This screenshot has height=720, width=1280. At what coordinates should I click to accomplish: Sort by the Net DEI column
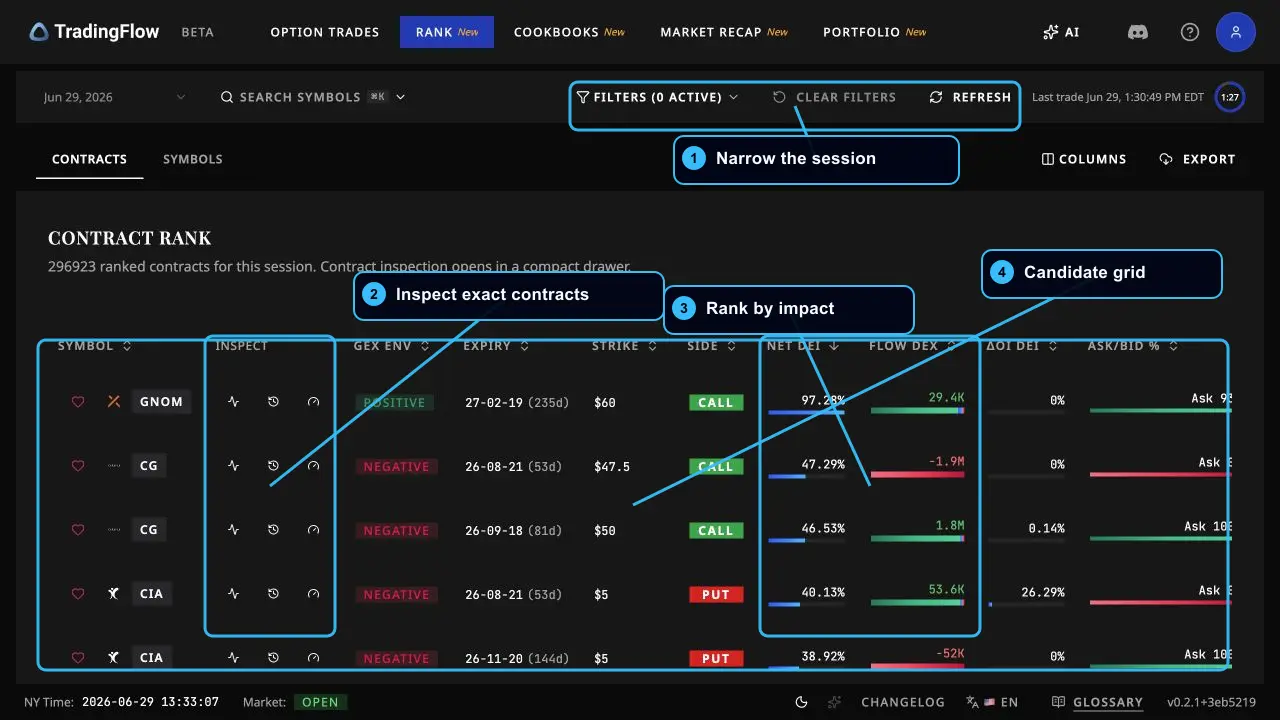pyautogui.click(x=803, y=346)
